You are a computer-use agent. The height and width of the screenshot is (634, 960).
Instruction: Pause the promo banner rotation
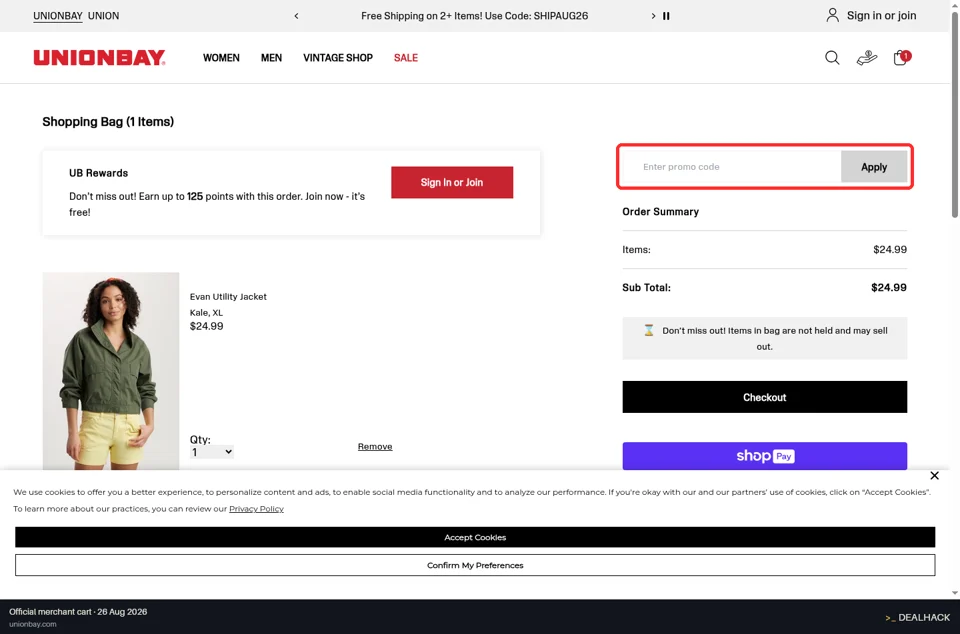666,16
